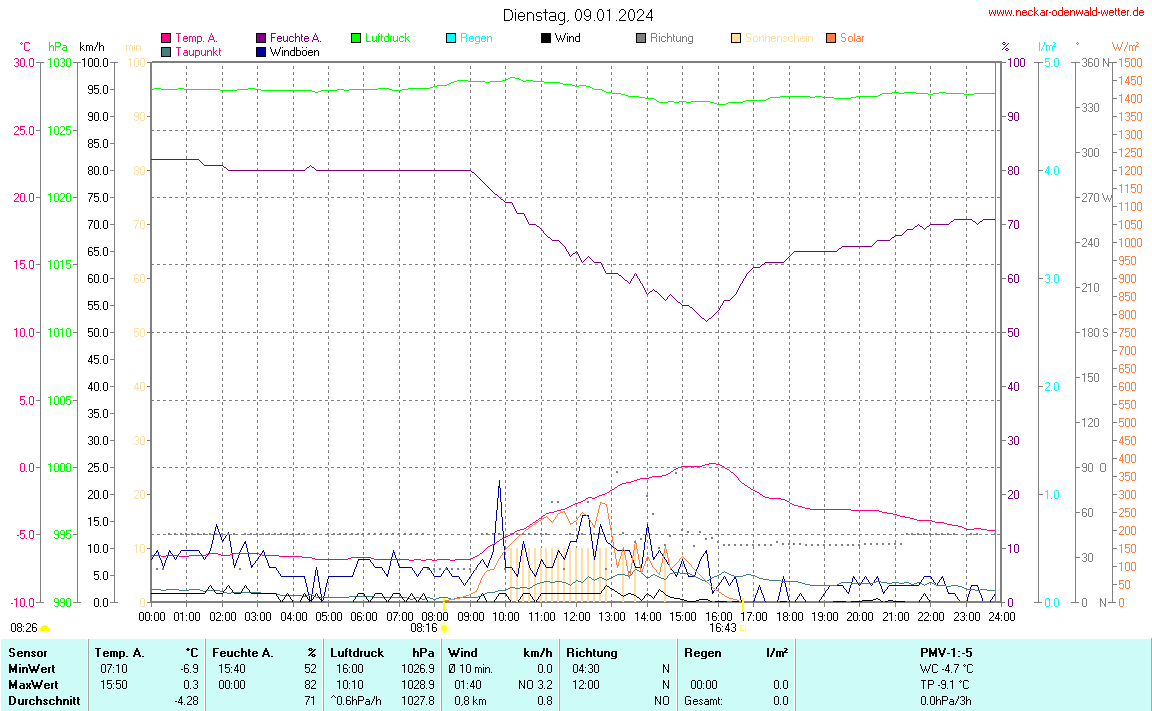Click the green Luftdruck legend square
Viewport: 1152px width, 711px height.
pyautogui.click(x=356, y=38)
